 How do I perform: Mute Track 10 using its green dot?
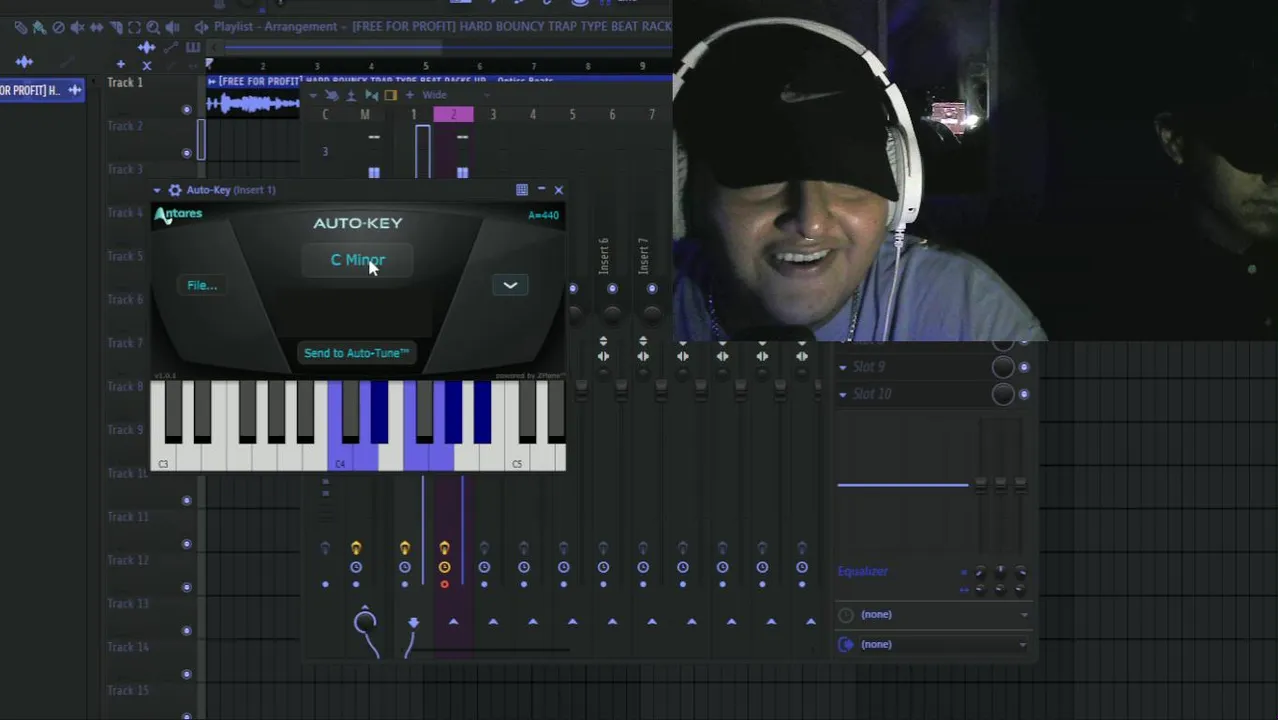187,500
